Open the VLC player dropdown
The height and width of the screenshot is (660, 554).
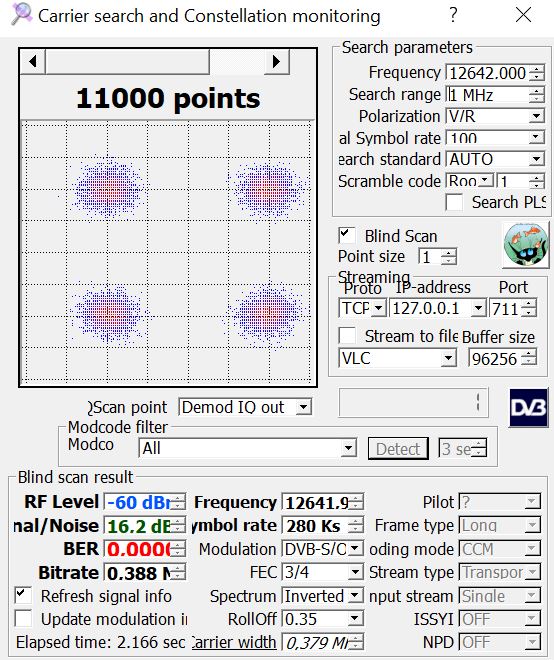[449, 359]
